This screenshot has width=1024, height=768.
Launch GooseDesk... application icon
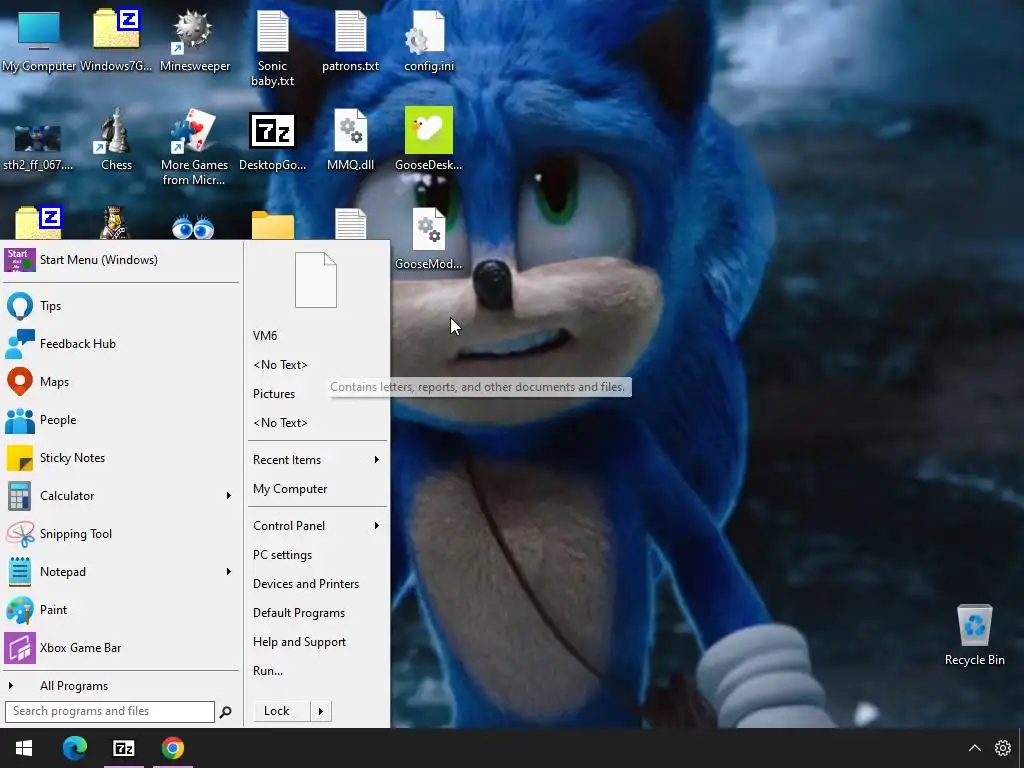coord(429,140)
